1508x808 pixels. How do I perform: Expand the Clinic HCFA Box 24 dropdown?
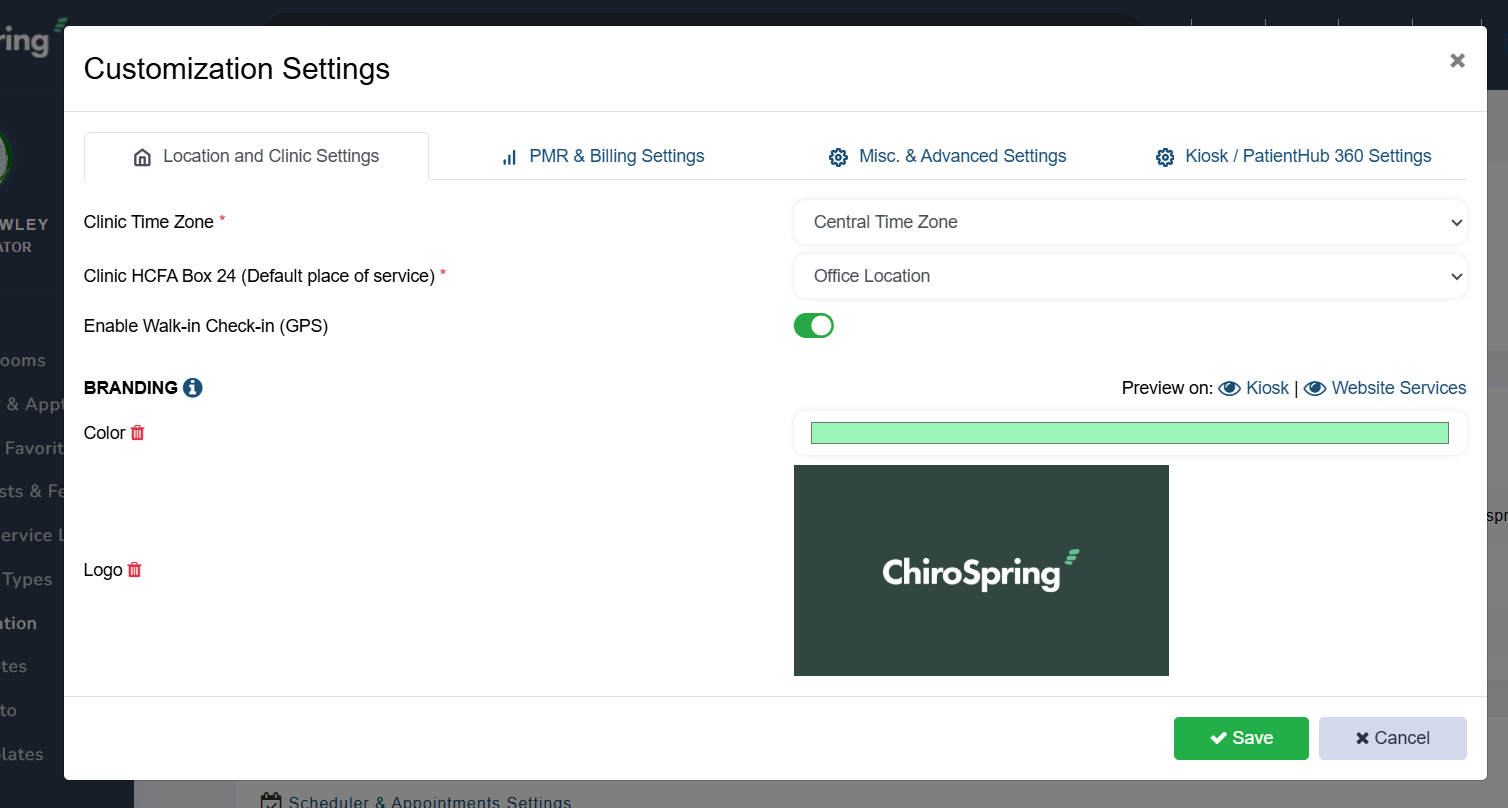point(1130,276)
